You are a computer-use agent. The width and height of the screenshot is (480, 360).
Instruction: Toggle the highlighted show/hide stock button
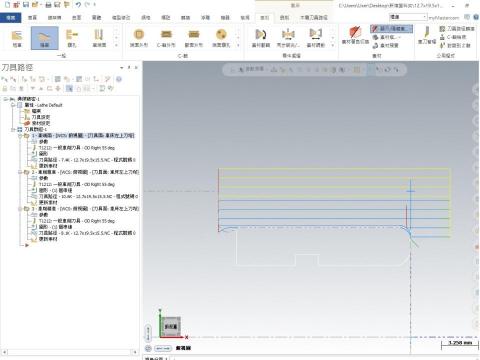(392, 29)
